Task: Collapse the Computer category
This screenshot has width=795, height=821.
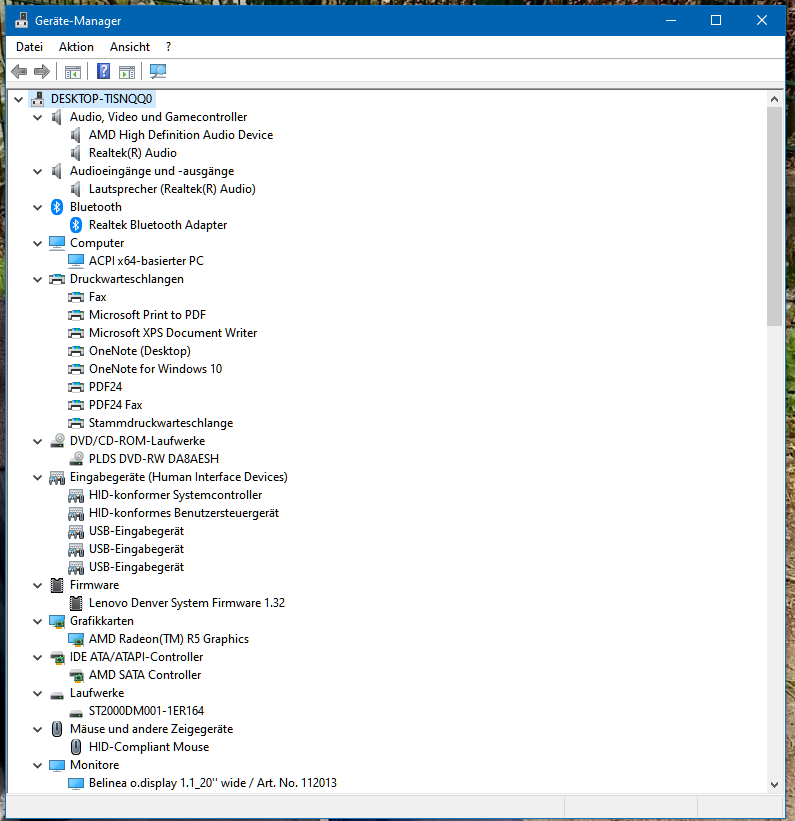Action: pos(38,243)
